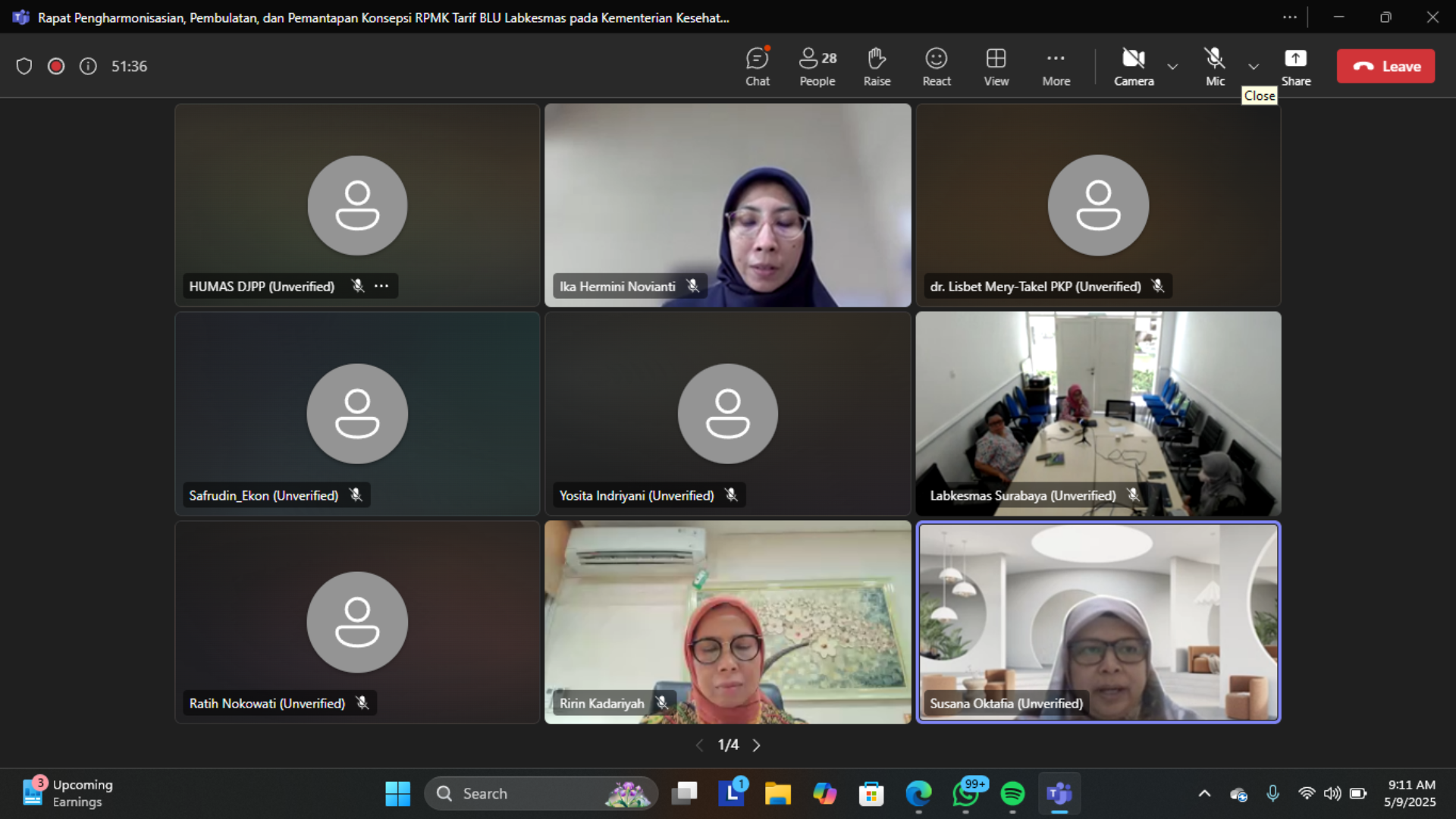
Task: Open the More actions menu
Action: click(1056, 67)
